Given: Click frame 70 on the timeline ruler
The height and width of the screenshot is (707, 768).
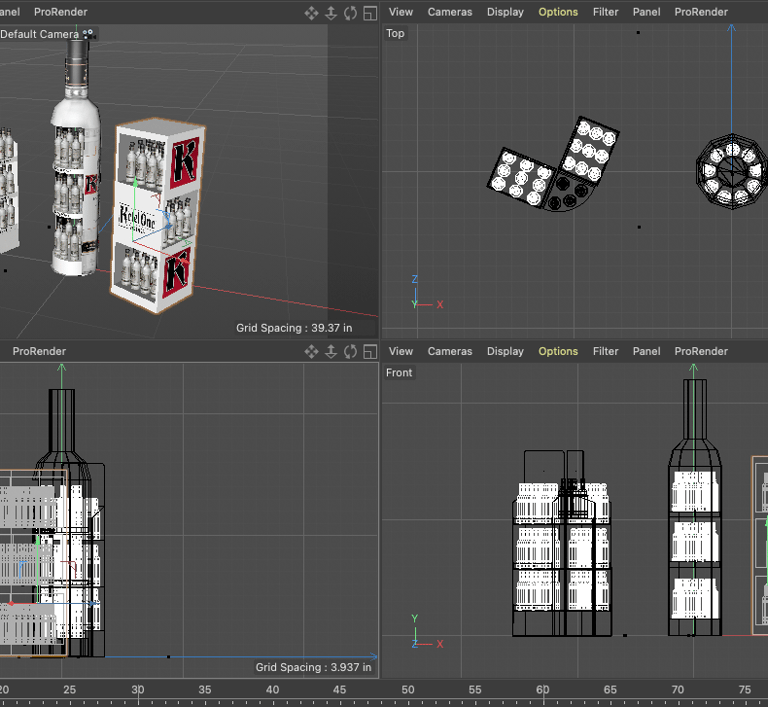Looking at the screenshot, I should click(677, 690).
